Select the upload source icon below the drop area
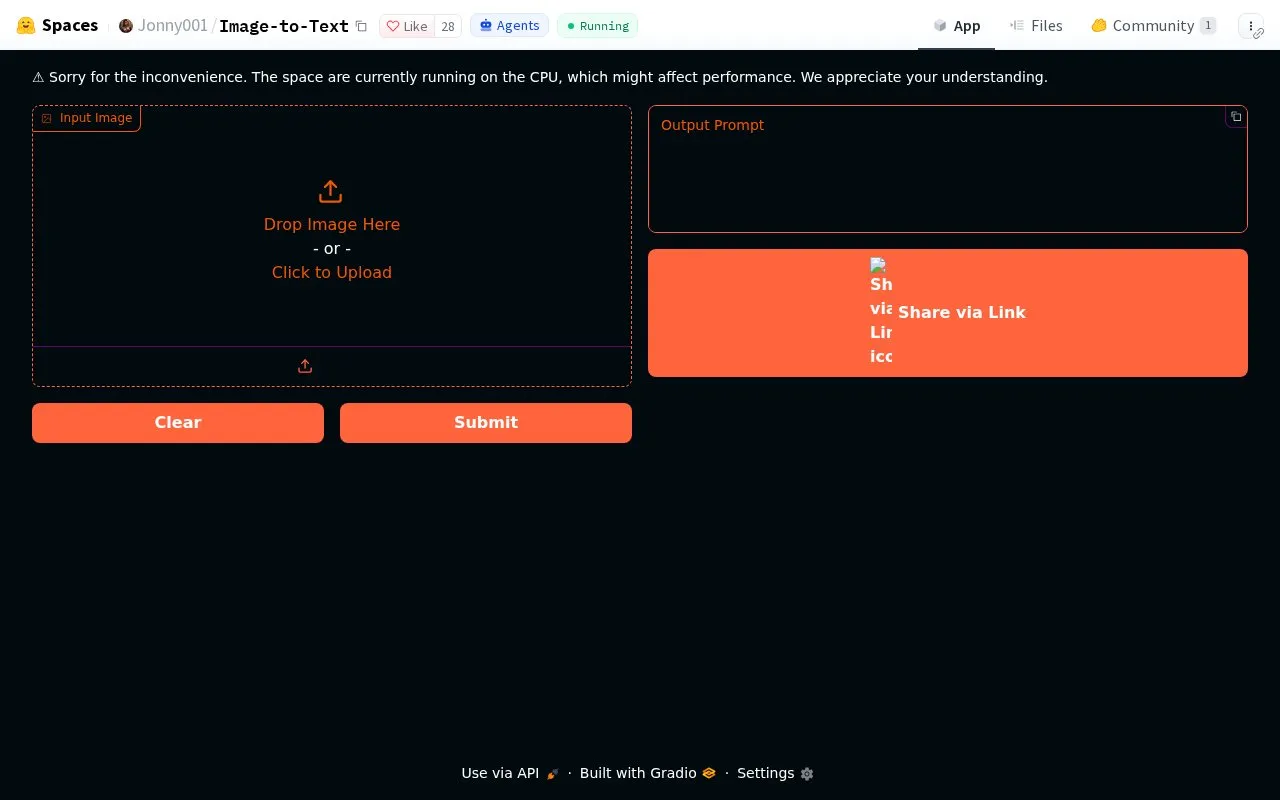This screenshot has height=800, width=1280. click(305, 366)
